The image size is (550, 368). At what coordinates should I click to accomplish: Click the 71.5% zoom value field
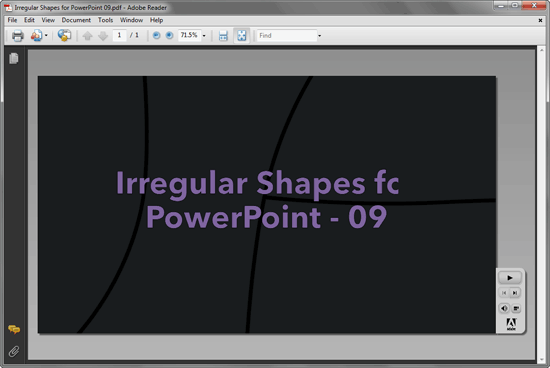[x=189, y=35]
